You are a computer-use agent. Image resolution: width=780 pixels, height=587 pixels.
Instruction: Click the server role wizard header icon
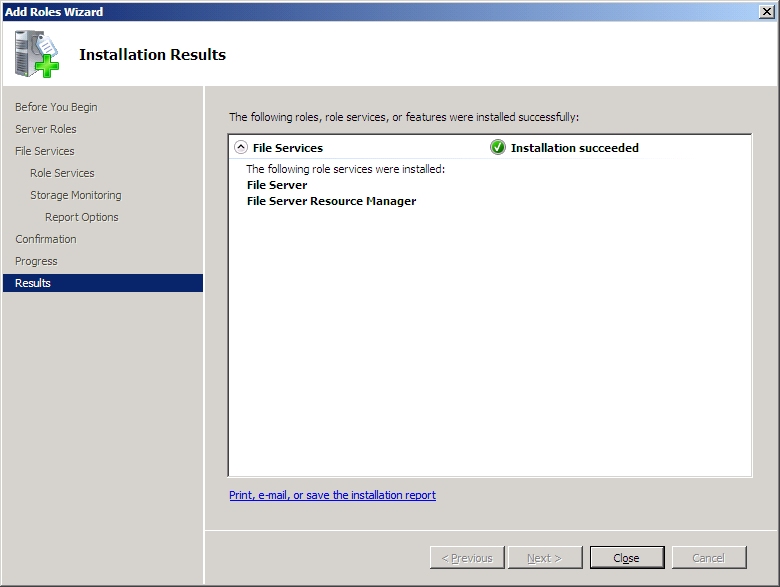point(37,54)
